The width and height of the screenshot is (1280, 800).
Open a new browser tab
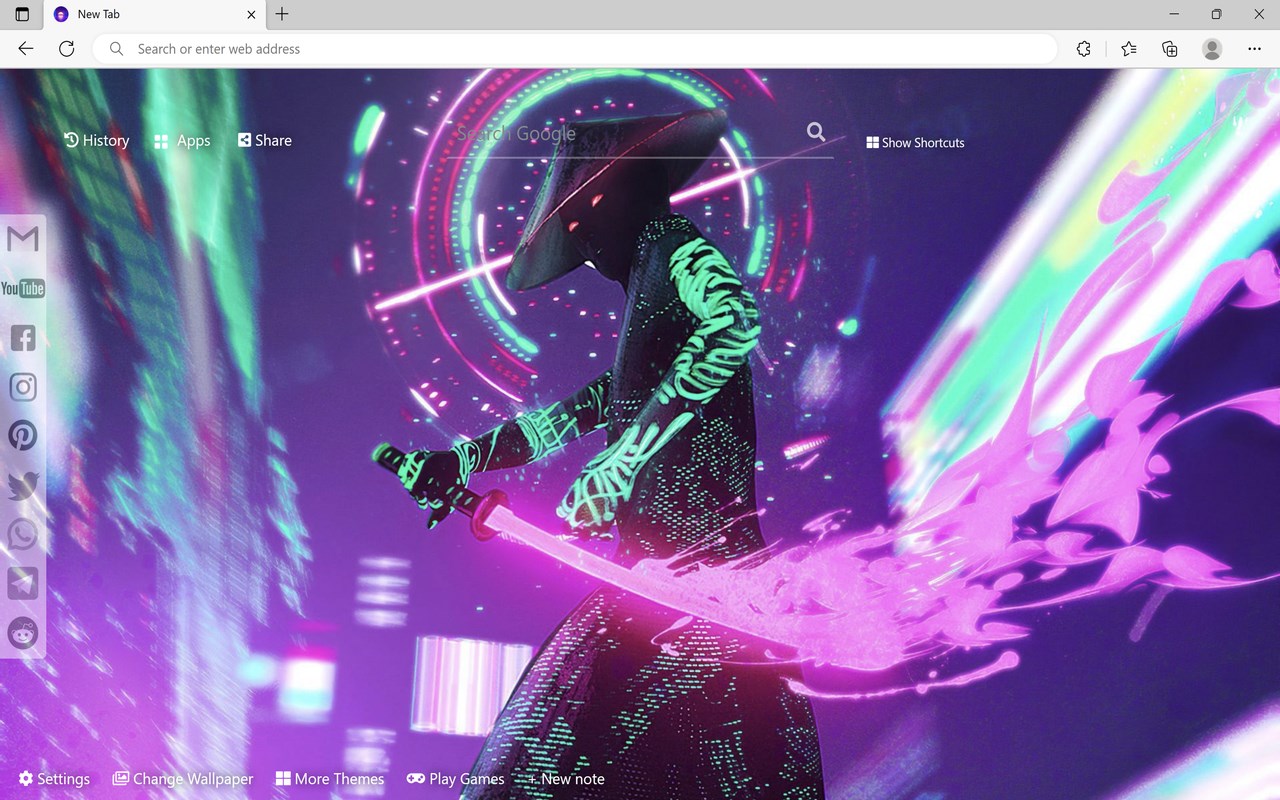coord(282,14)
